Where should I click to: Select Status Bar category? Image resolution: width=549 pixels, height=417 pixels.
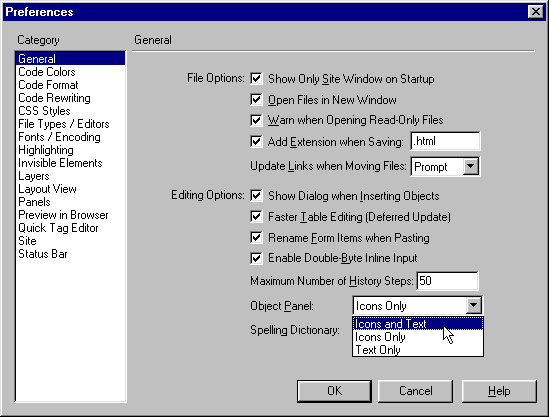pos(43,253)
